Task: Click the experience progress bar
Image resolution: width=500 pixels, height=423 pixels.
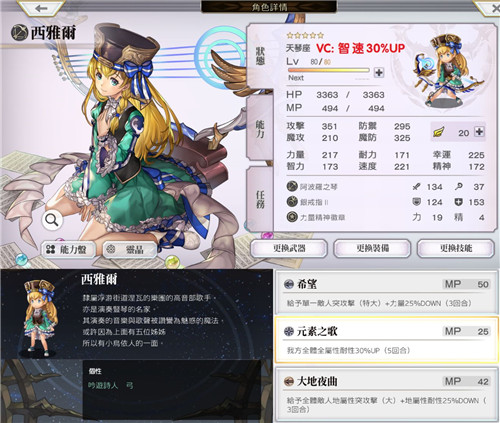Action: (329, 70)
